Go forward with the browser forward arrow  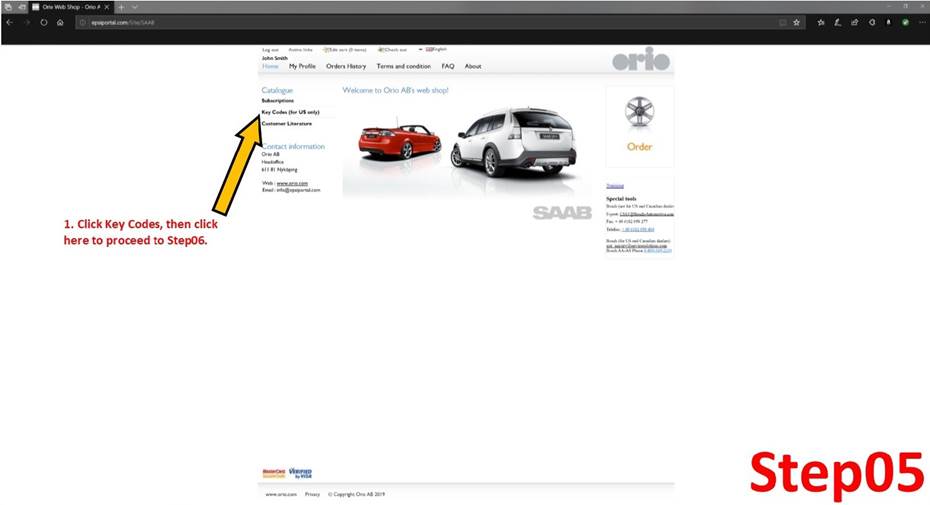pyautogui.click(x=27, y=23)
